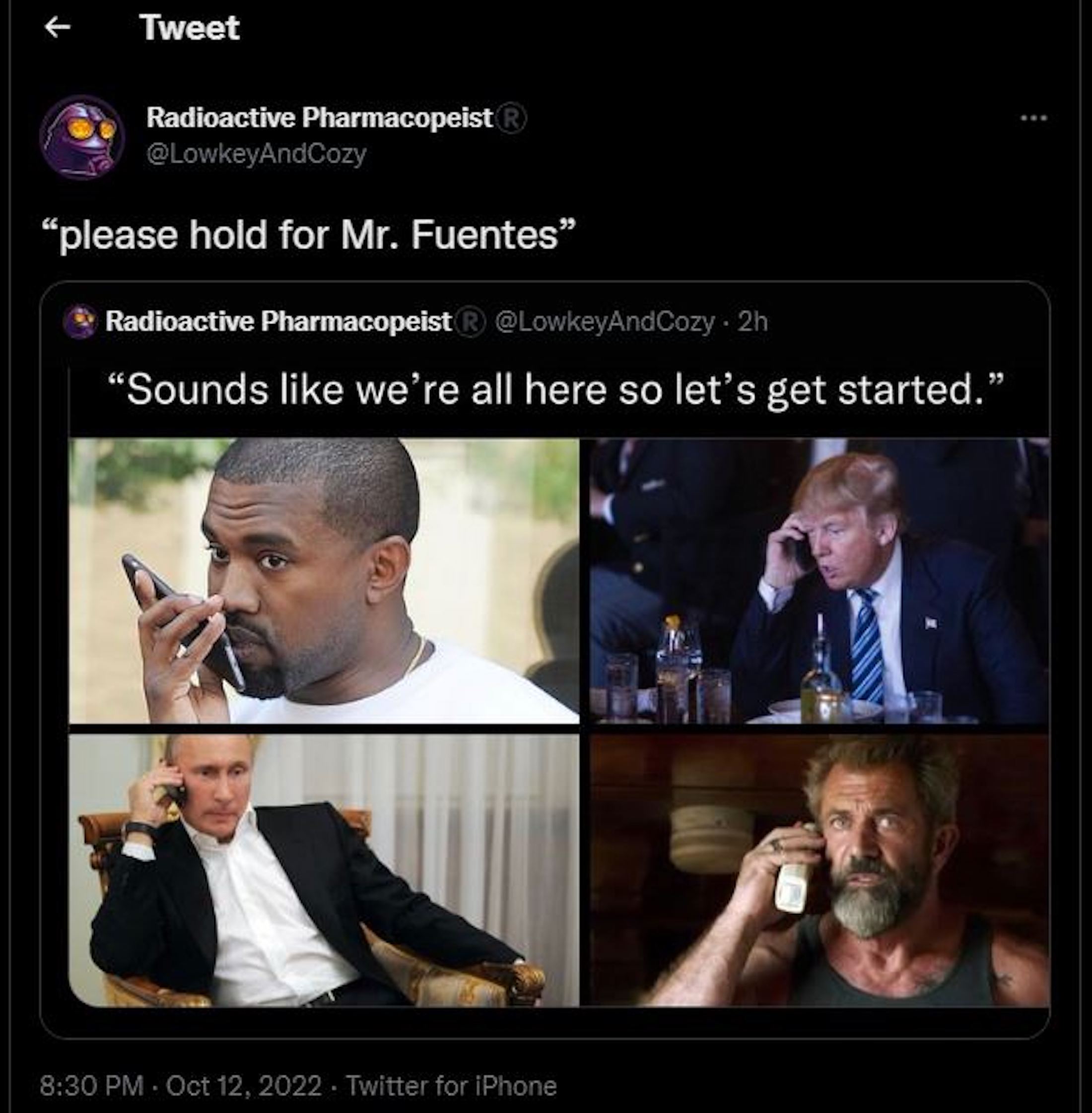Click the badge beside the author's display name

[514, 119]
